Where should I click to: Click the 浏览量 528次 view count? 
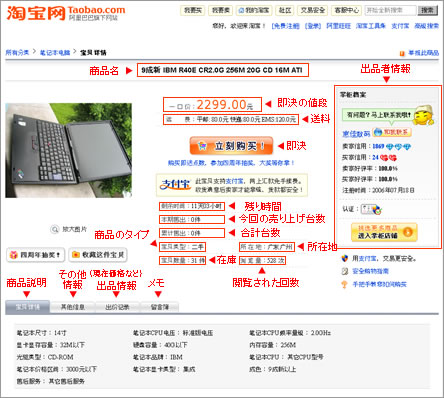click(262, 260)
